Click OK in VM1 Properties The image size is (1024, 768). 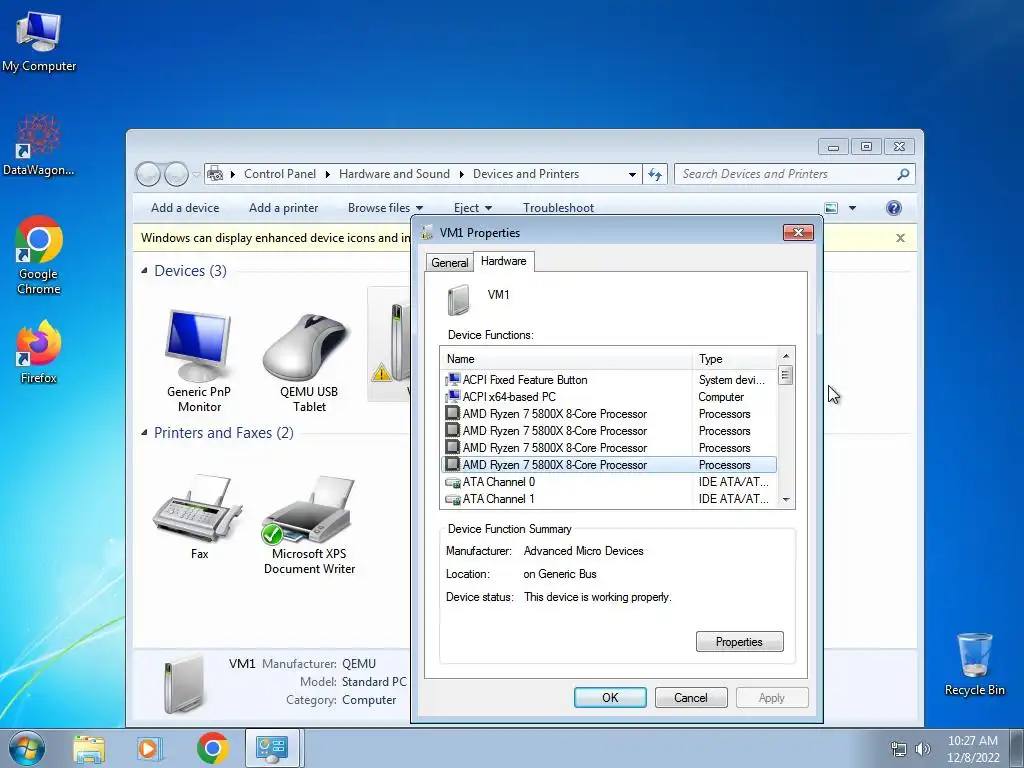coord(610,697)
